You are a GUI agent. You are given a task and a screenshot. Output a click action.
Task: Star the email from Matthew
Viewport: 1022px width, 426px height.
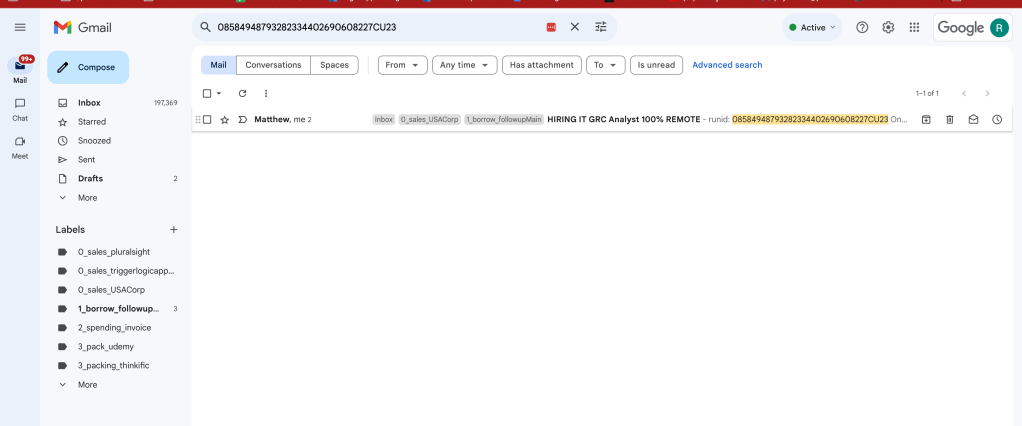tap(225, 119)
